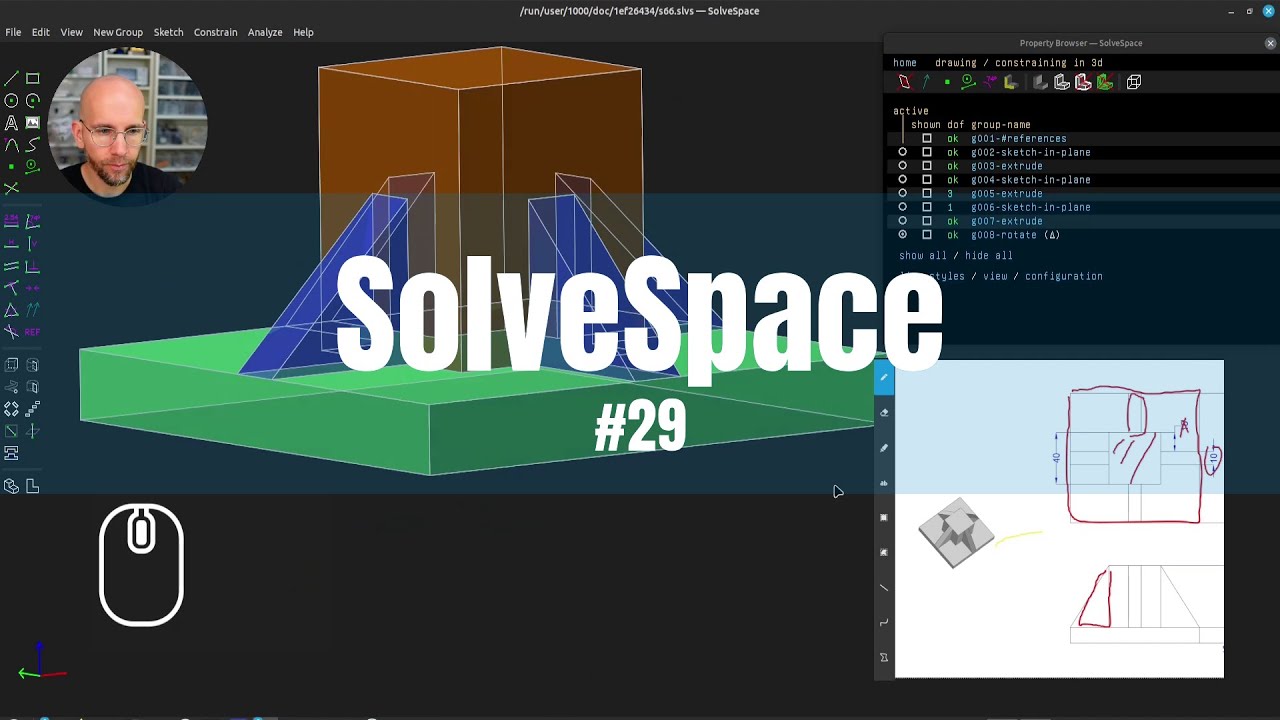Select the text in TrueType font tool
The height and width of the screenshot is (720, 1280).
click(x=11, y=122)
